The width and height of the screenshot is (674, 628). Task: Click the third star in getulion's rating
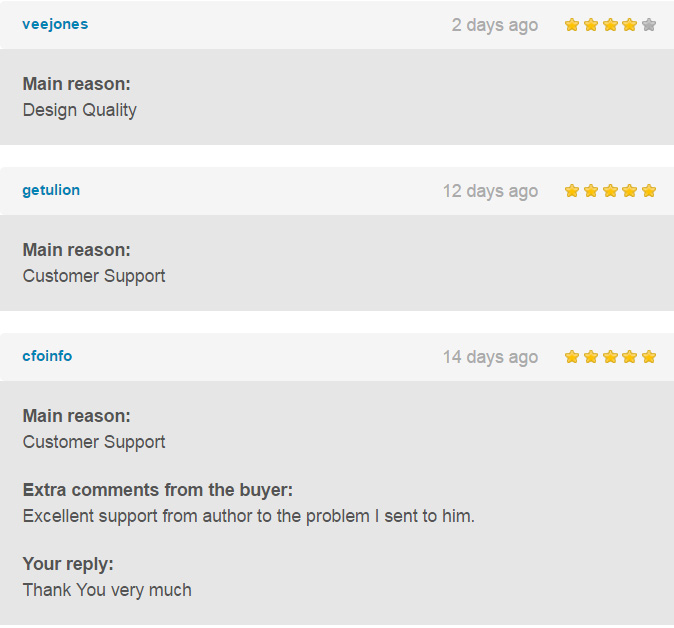coord(610,191)
